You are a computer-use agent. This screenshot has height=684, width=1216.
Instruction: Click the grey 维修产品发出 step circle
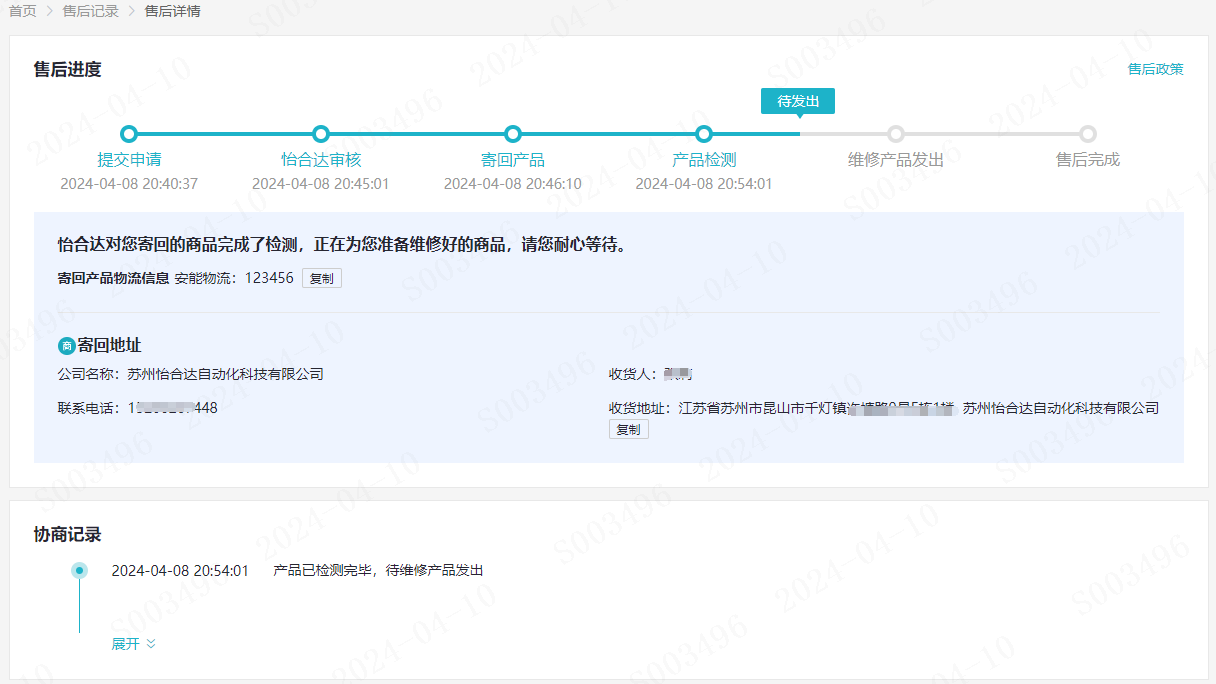(x=896, y=134)
